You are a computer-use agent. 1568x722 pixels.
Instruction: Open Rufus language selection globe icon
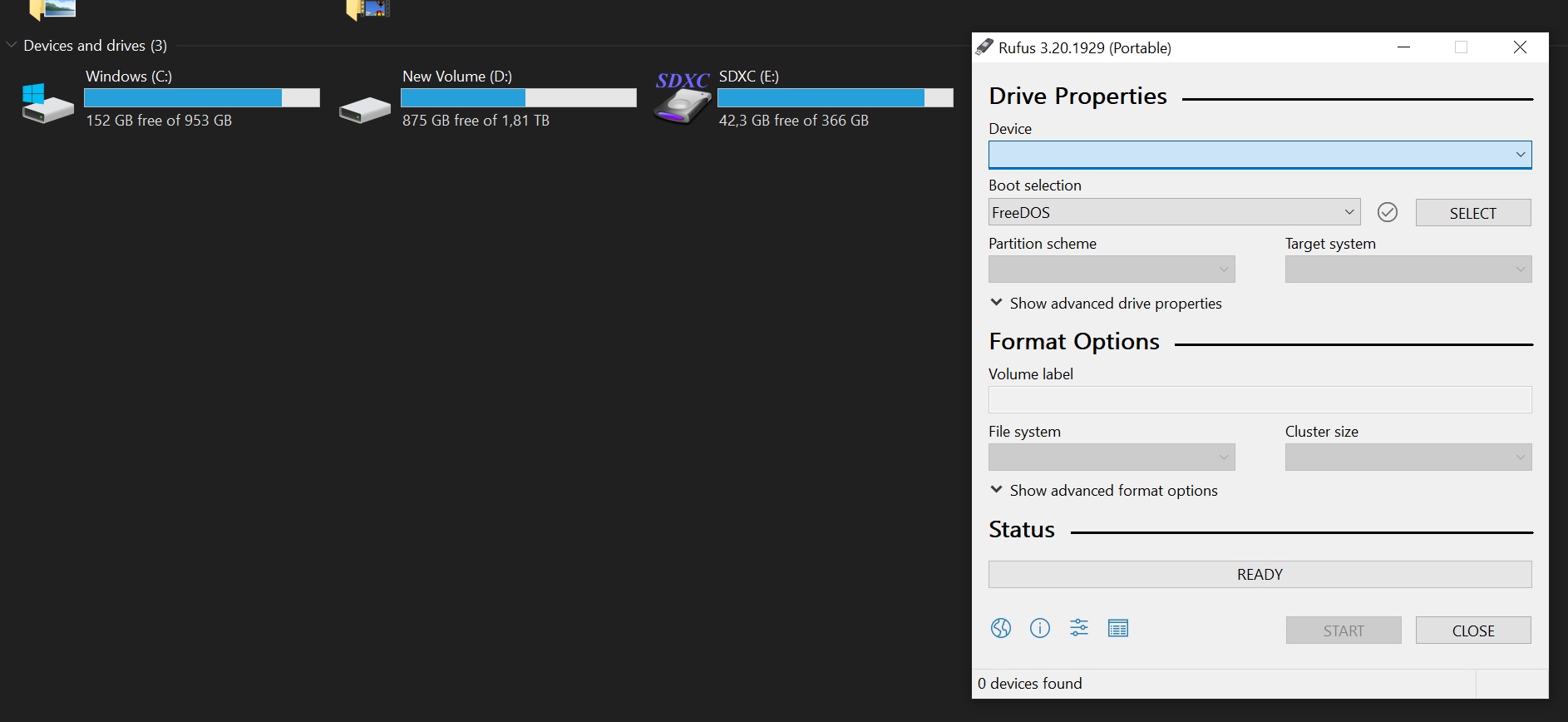click(1001, 628)
